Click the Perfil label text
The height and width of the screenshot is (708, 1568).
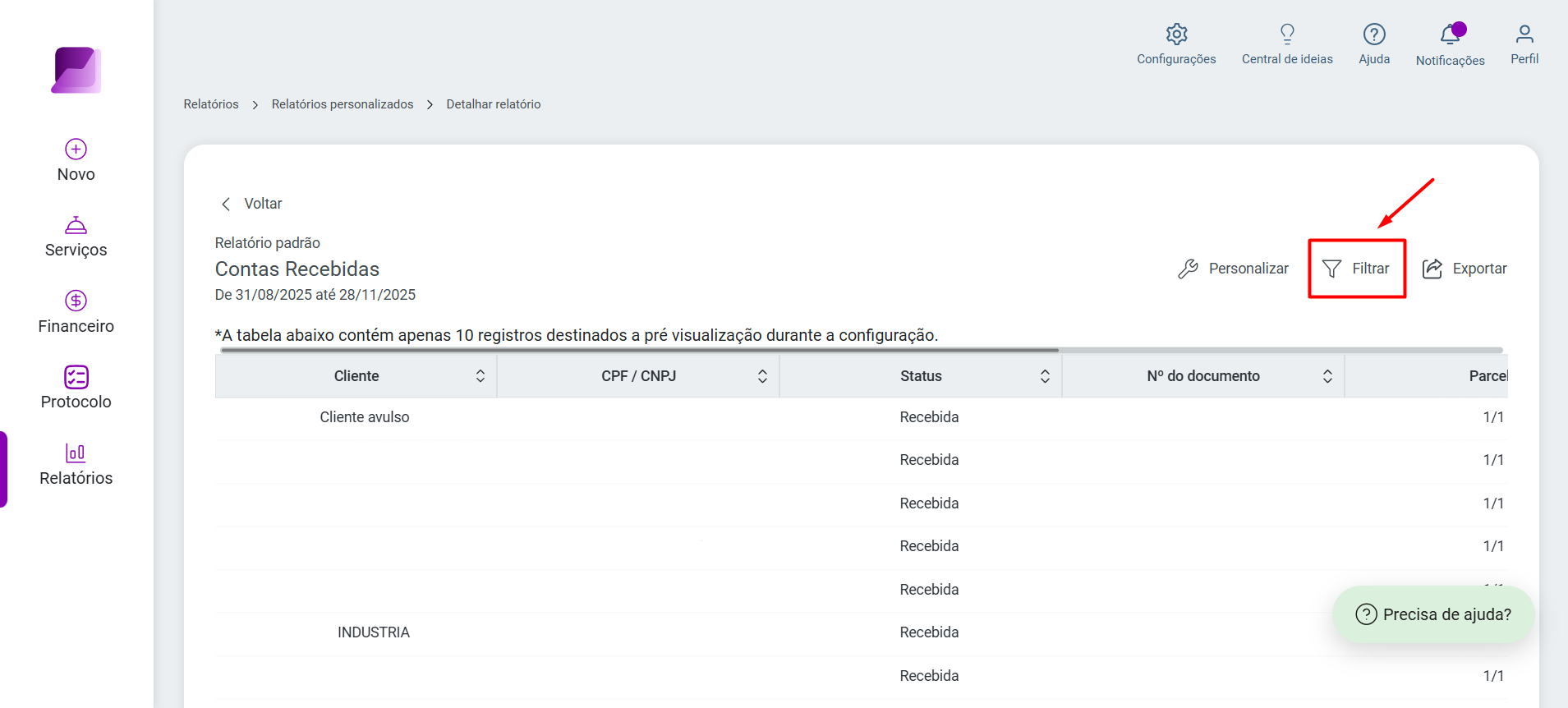1524,59
